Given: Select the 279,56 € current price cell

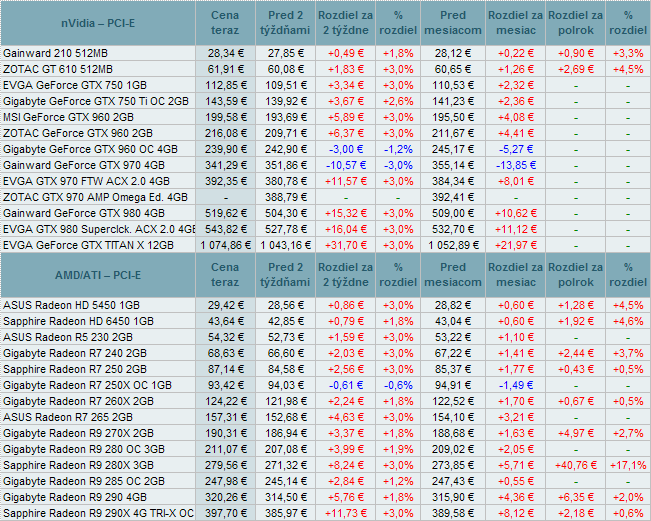Looking at the screenshot, I should [225, 465].
